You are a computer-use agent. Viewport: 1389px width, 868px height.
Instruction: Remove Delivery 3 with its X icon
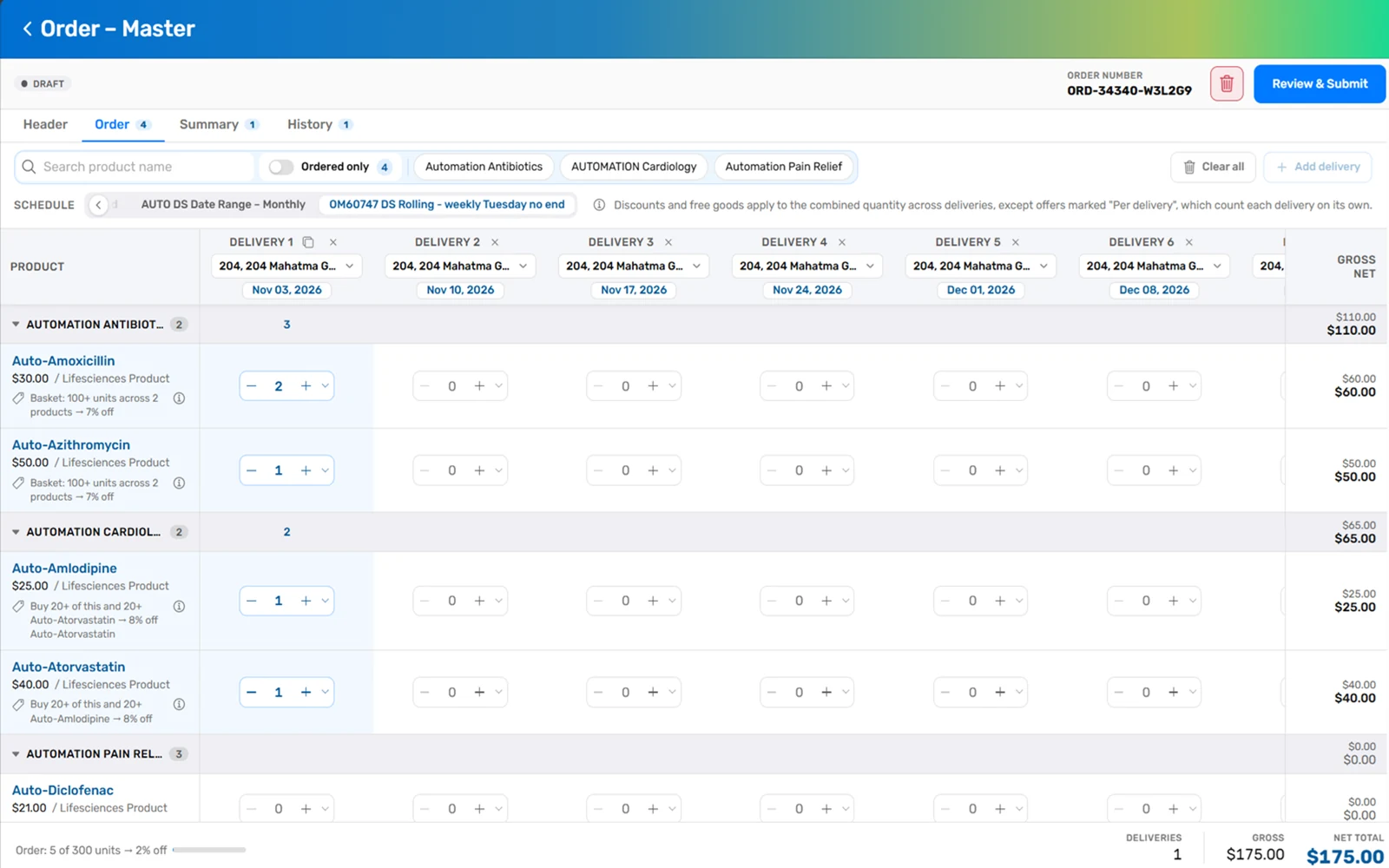coord(668,242)
